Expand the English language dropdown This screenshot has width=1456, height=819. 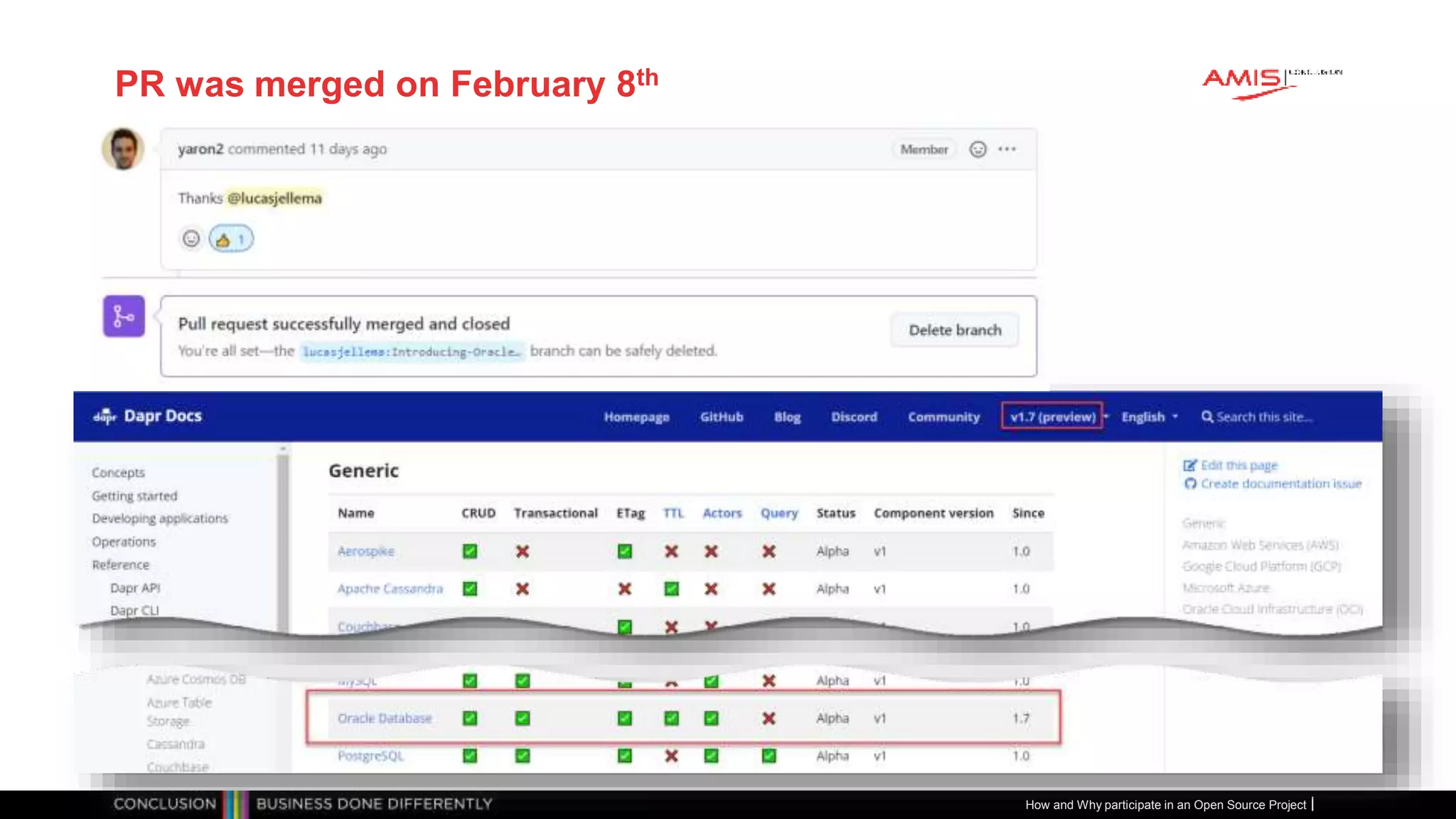(x=1150, y=417)
